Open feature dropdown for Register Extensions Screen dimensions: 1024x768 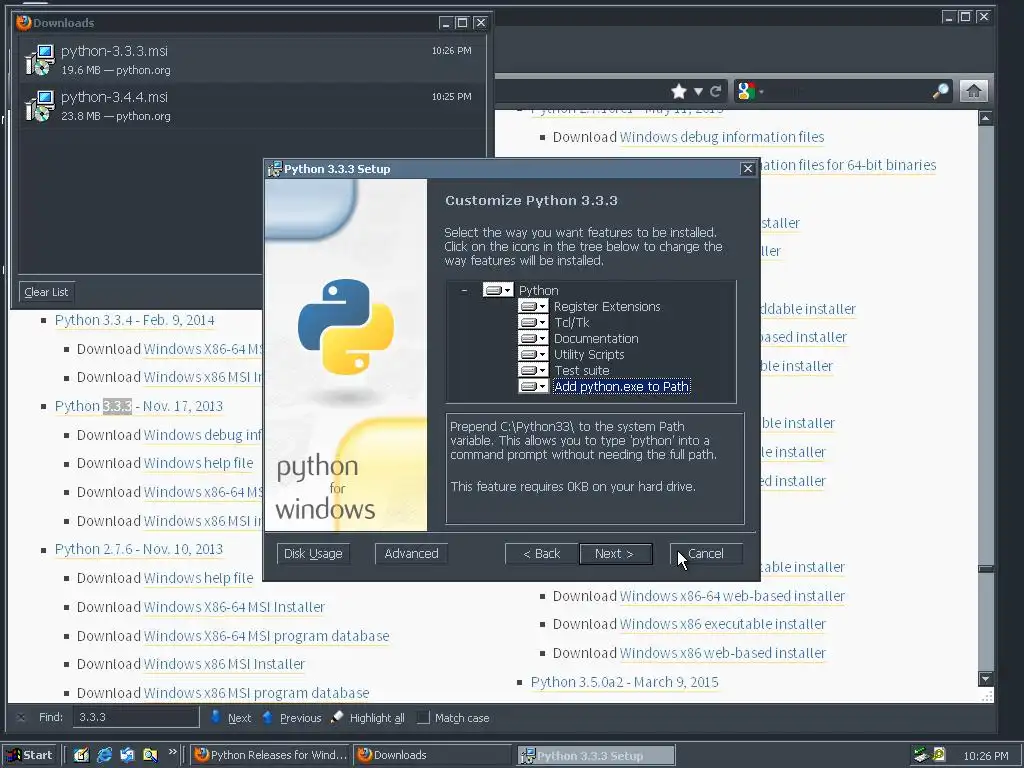coord(533,306)
